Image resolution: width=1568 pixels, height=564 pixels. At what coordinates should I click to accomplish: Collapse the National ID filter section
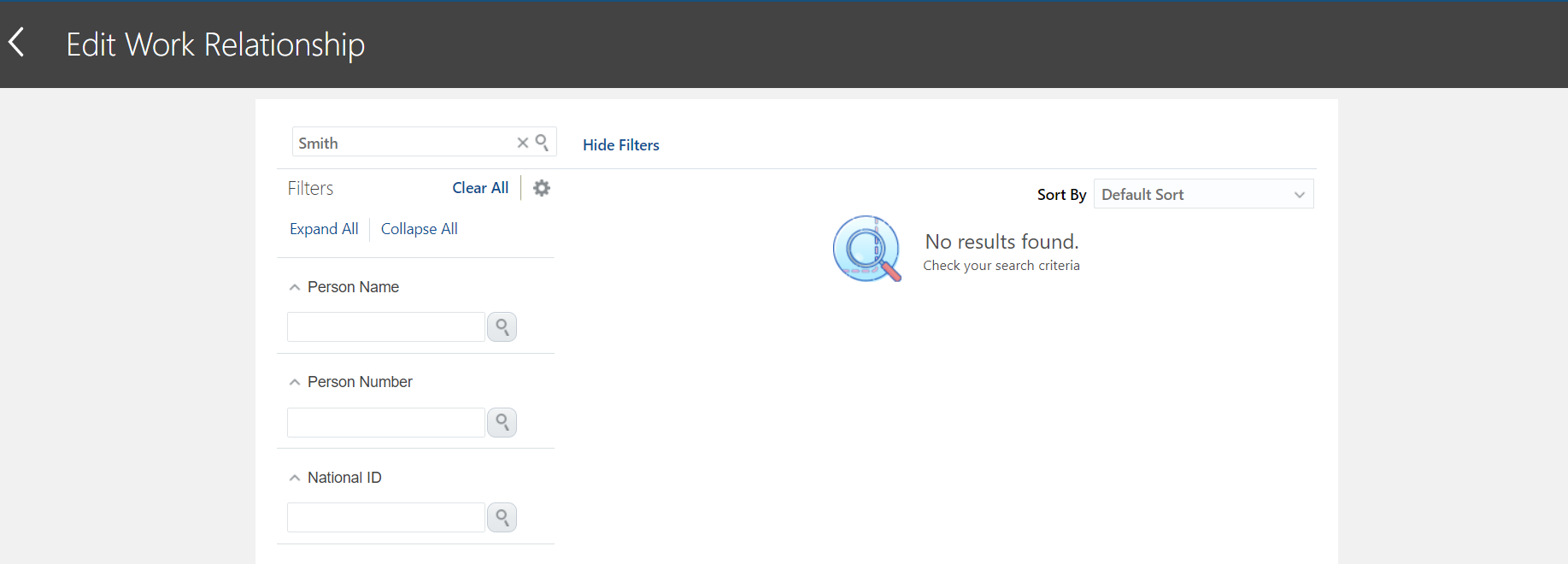[295, 478]
